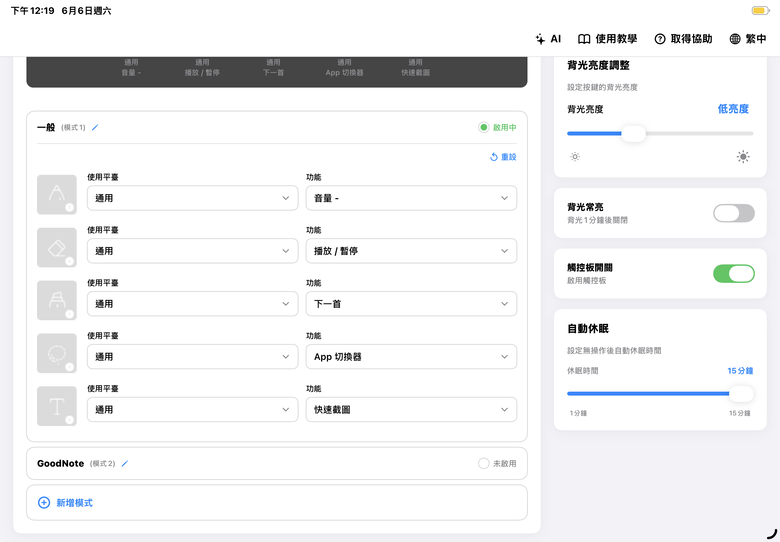
Task: Adjust the 休眠時間 slider thumb
Action: click(741, 394)
